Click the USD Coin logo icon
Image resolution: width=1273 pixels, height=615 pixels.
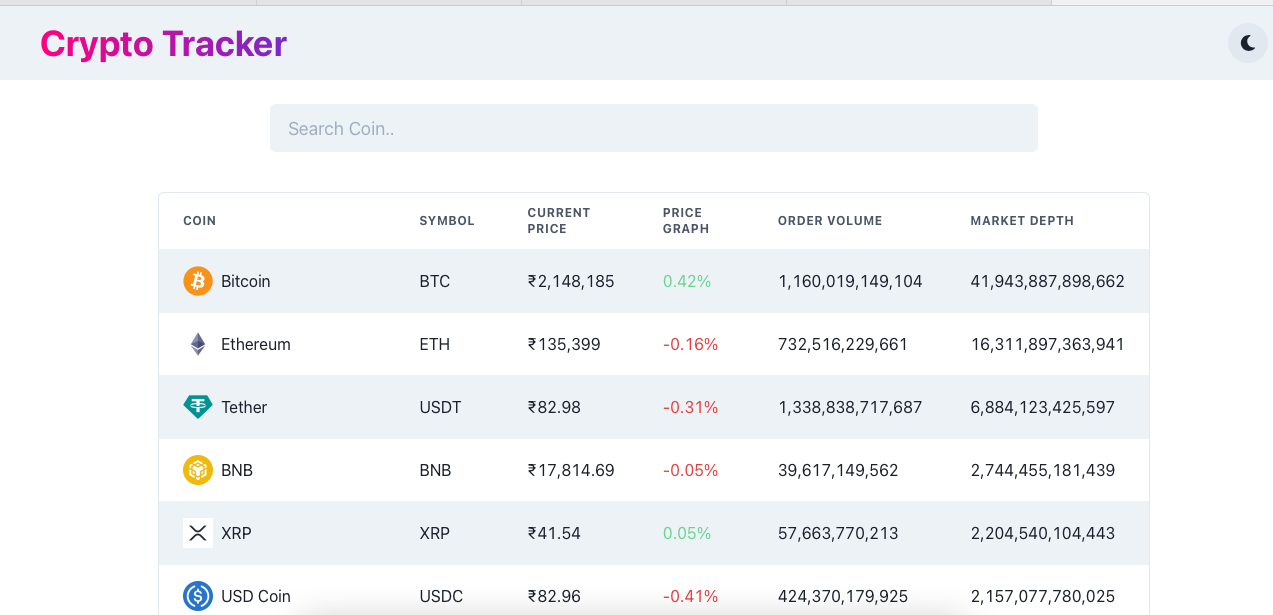(x=198, y=596)
